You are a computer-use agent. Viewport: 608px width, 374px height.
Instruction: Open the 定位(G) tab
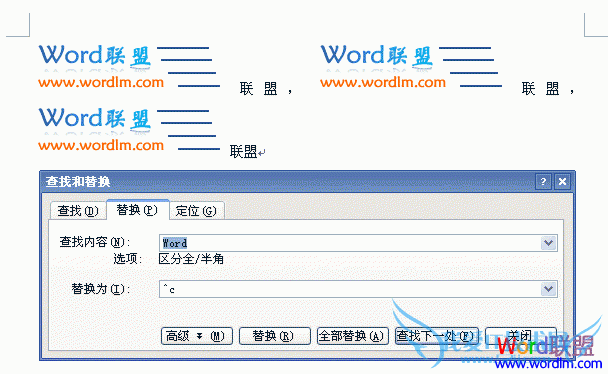(196, 211)
